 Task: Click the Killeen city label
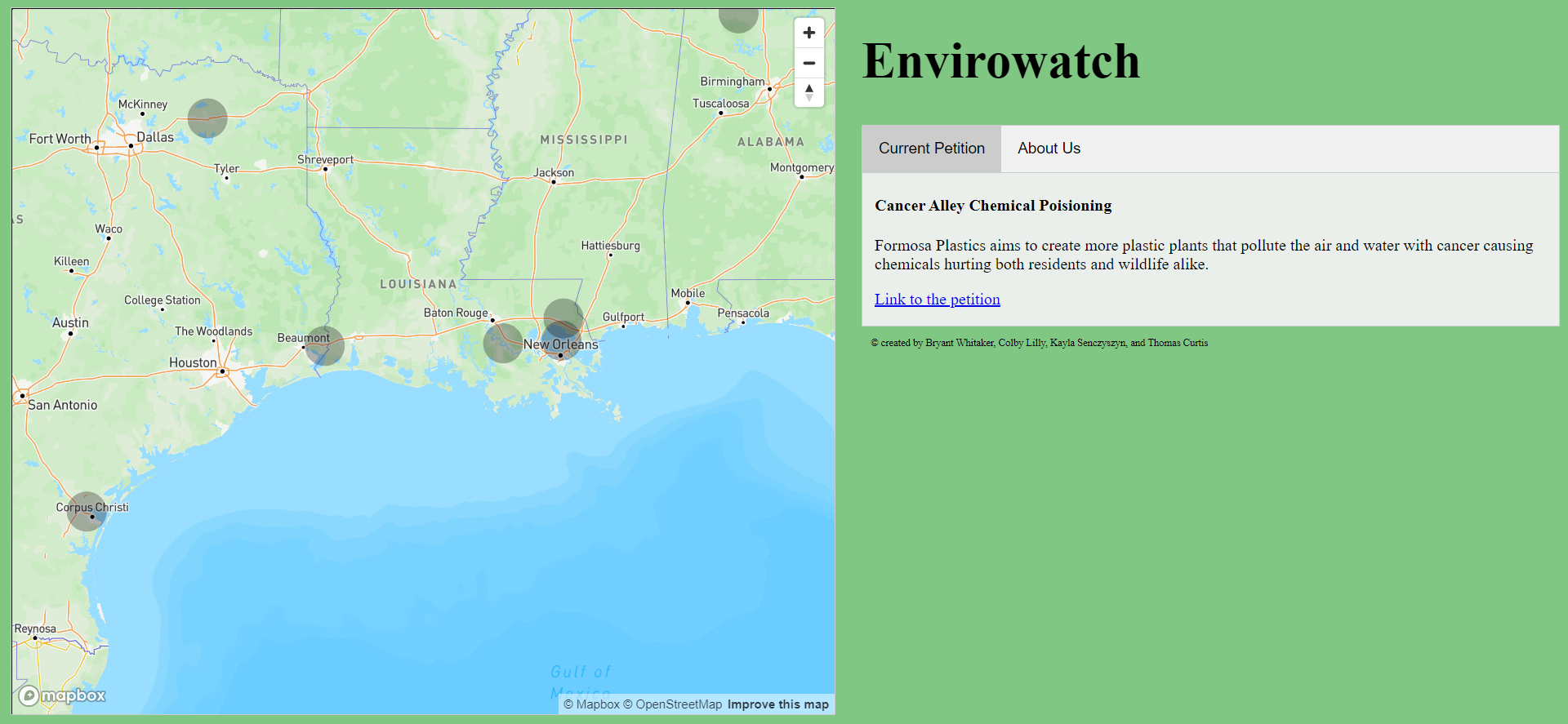click(x=71, y=261)
